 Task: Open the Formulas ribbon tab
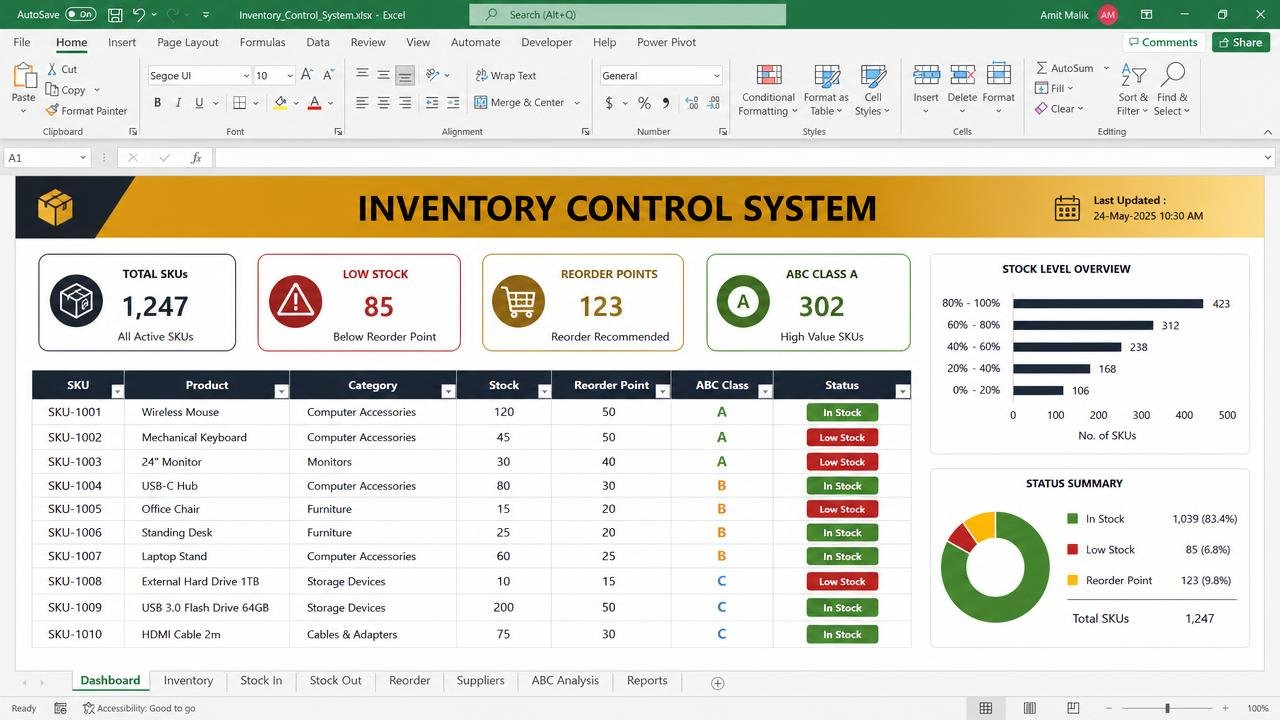click(x=262, y=43)
